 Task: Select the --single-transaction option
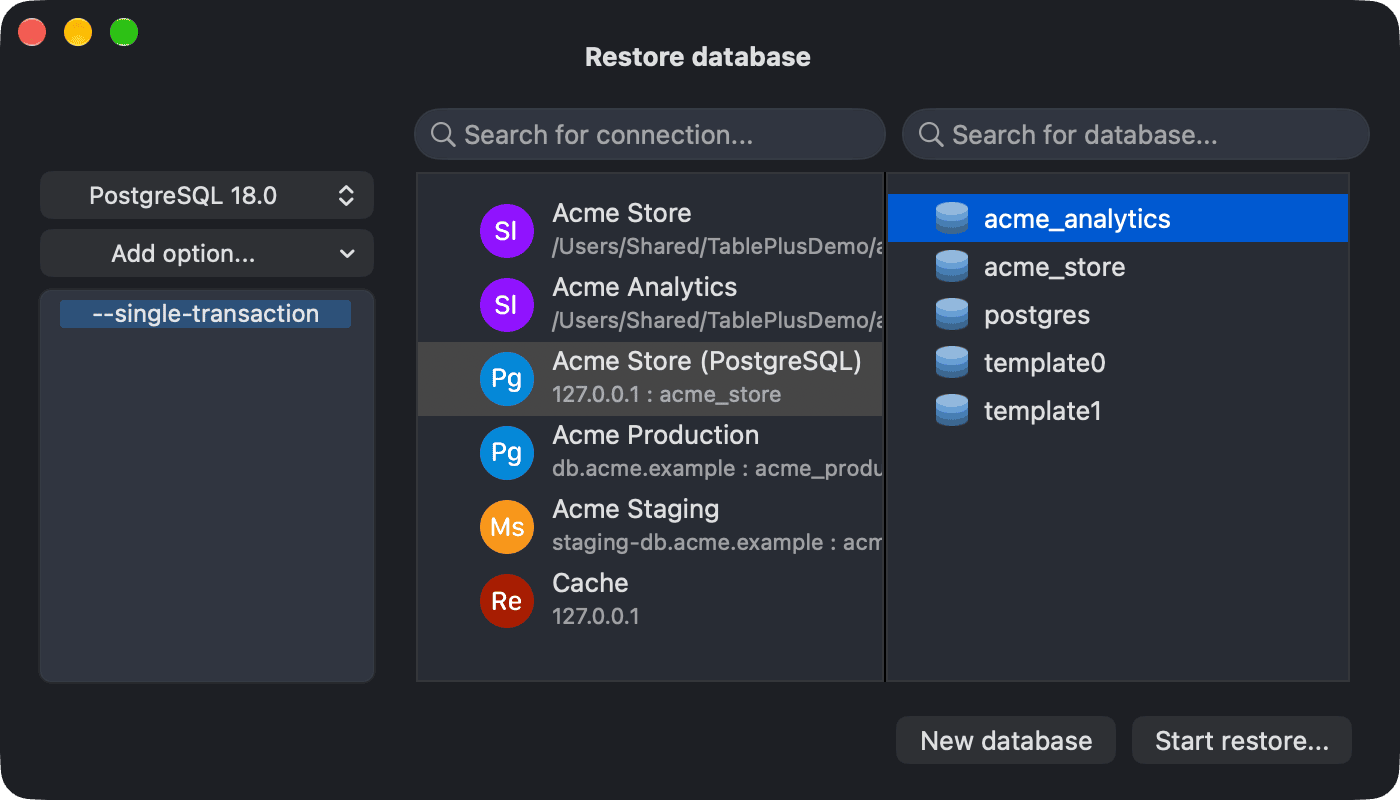click(x=205, y=314)
